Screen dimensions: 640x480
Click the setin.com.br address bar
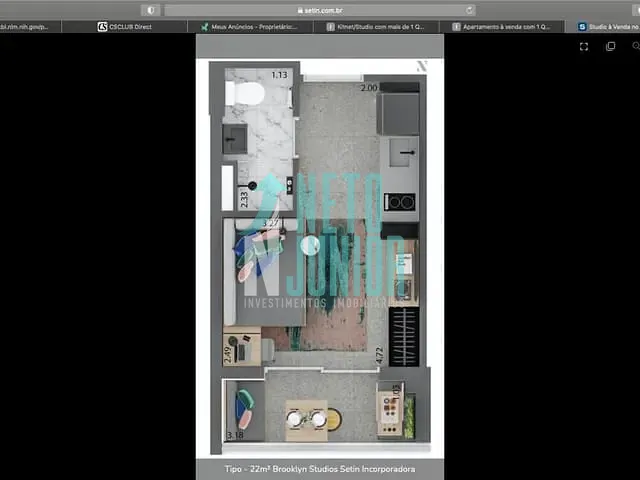[x=320, y=10]
